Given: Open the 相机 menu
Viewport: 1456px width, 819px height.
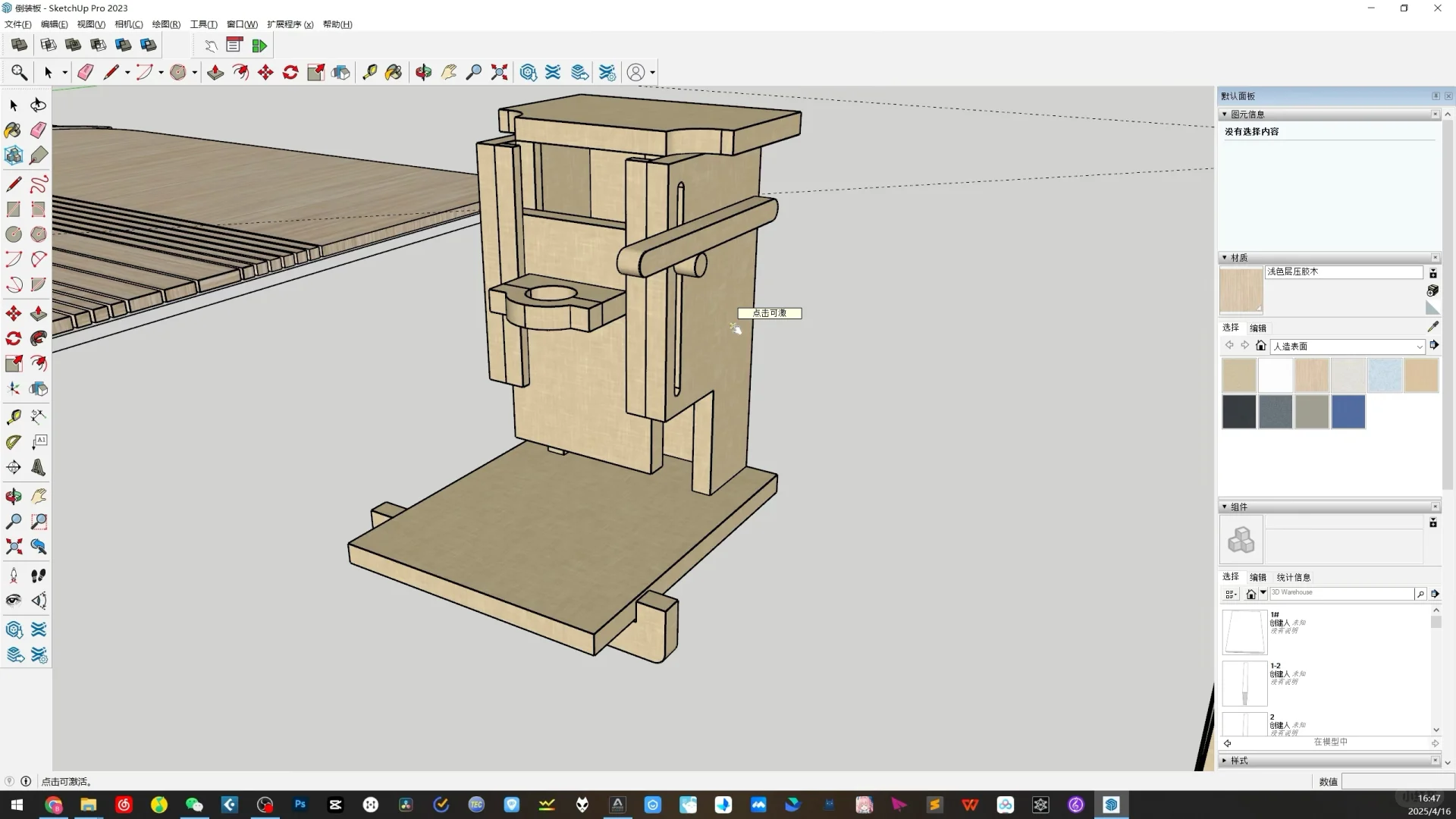Looking at the screenshot, I should (x=128, y=24).
